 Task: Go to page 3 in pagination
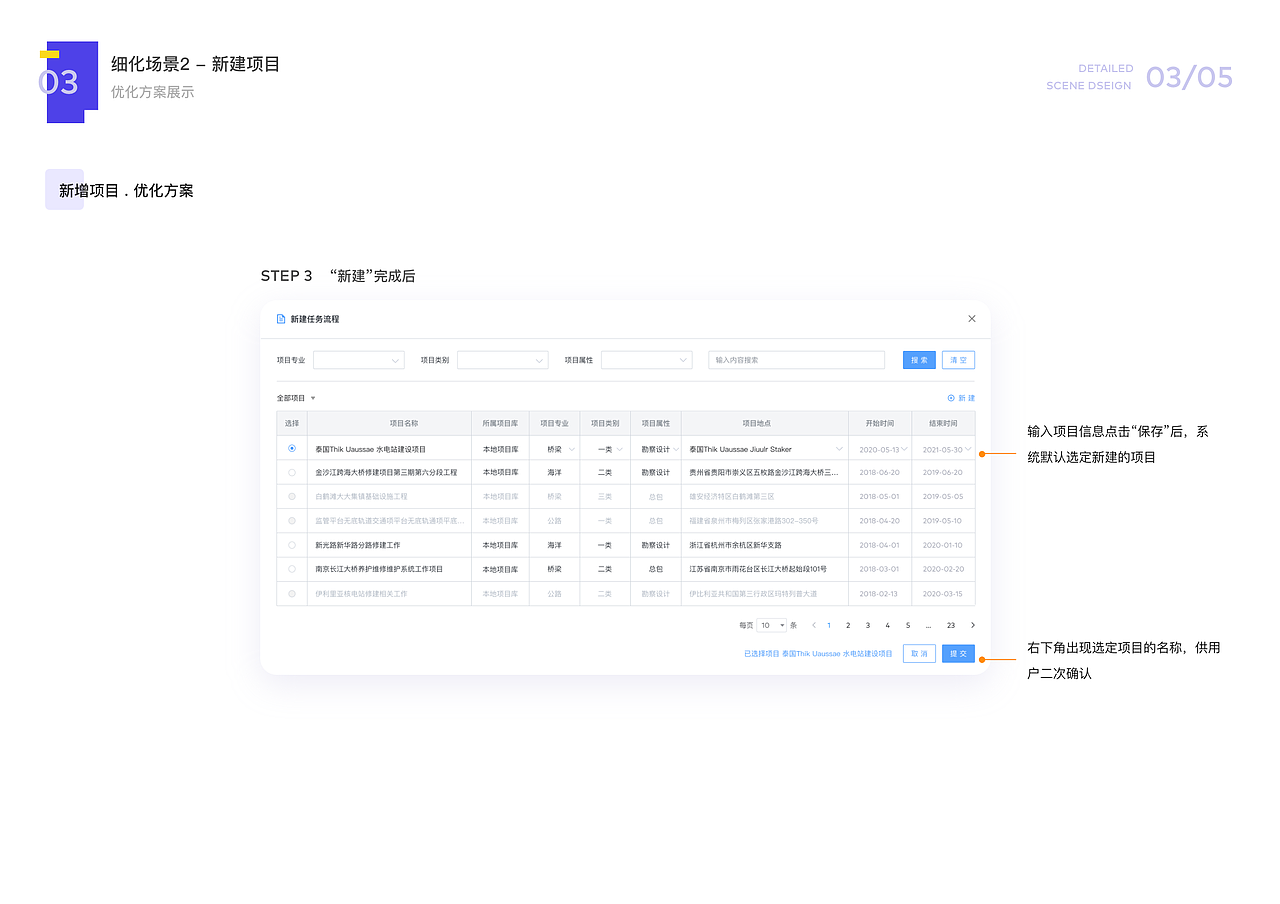click(x=867, y=625)
